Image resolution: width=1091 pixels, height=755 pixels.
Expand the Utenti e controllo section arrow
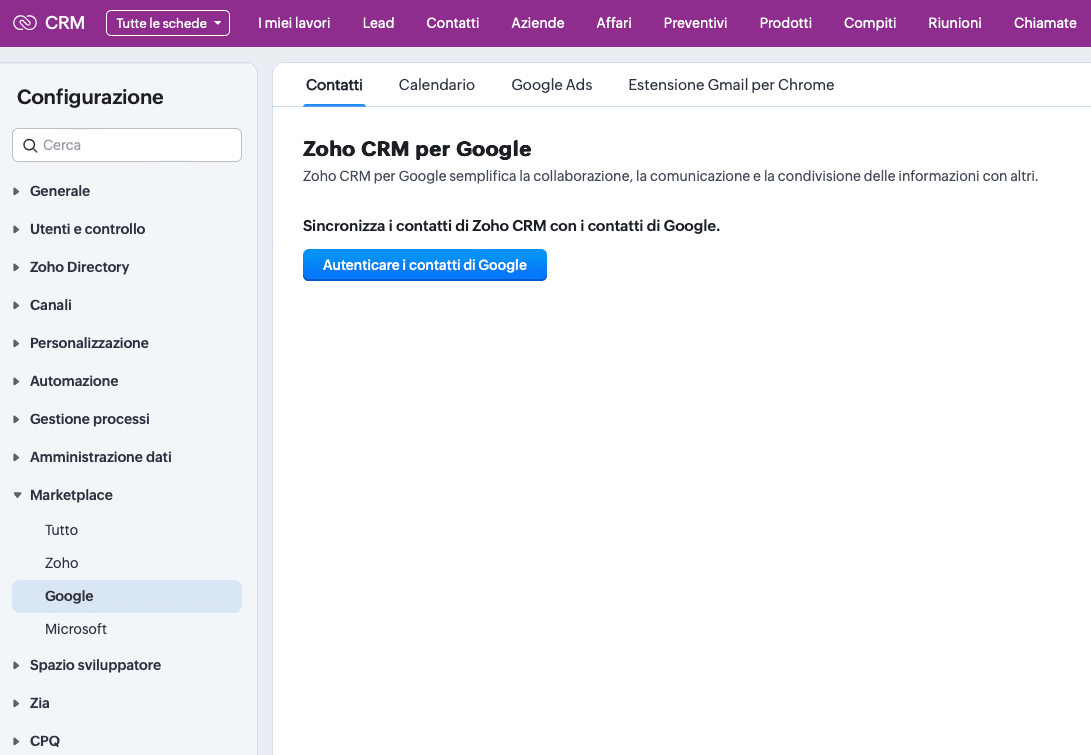[16, 229]
